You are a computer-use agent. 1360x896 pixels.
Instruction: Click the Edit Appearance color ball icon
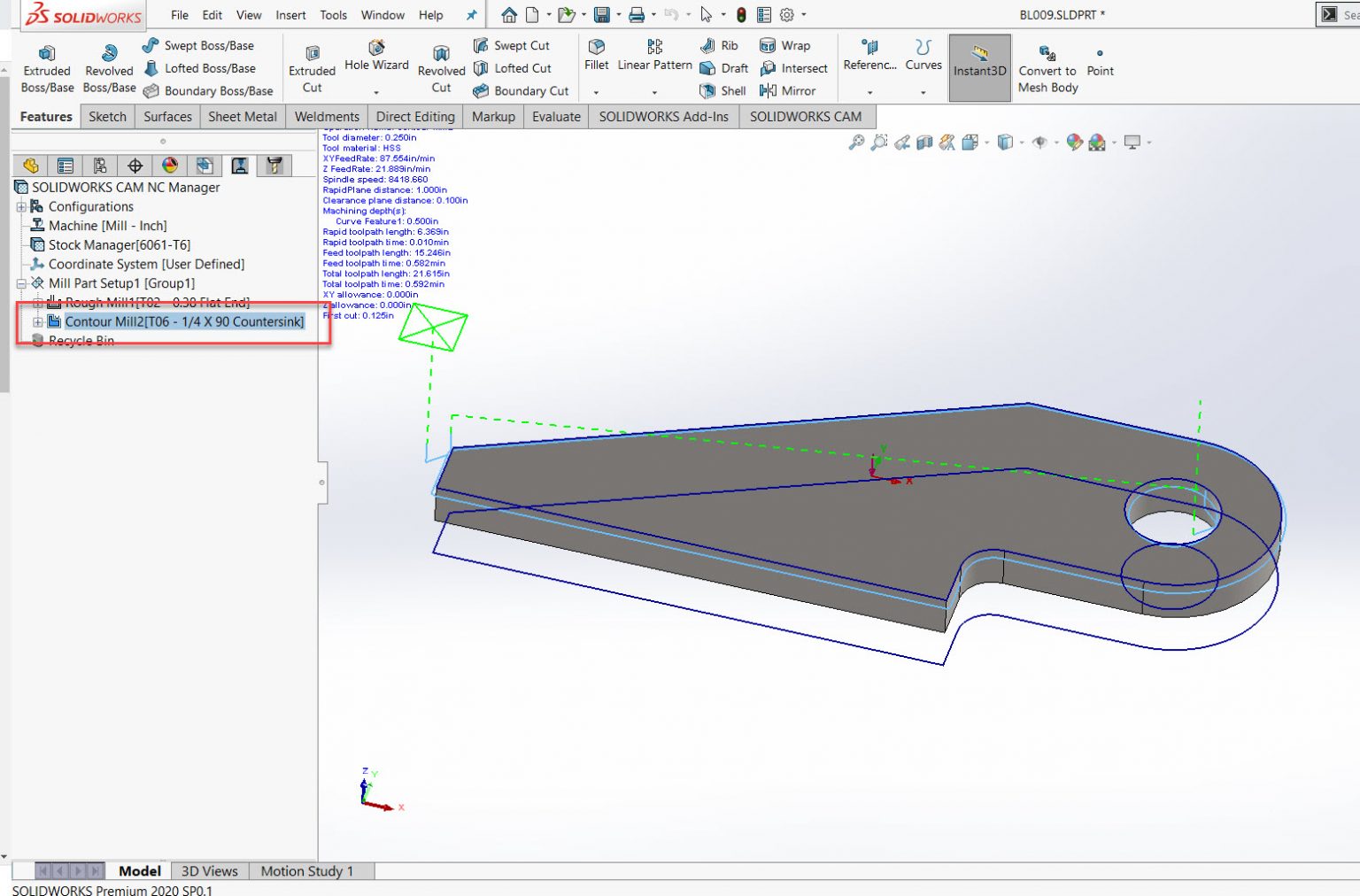tap(1074, 143)
